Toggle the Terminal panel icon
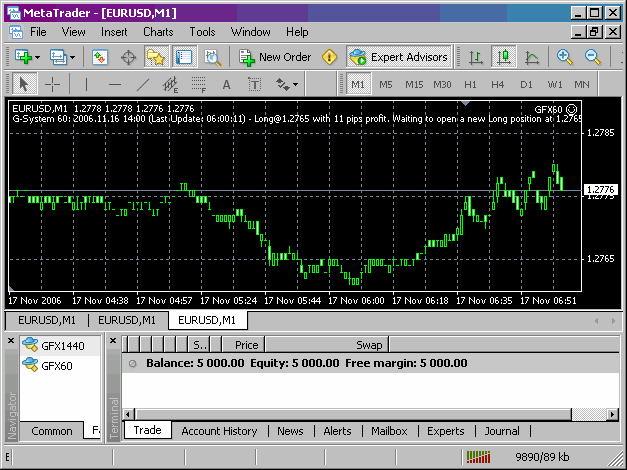 pyautogui.click(x=184, y=57)
